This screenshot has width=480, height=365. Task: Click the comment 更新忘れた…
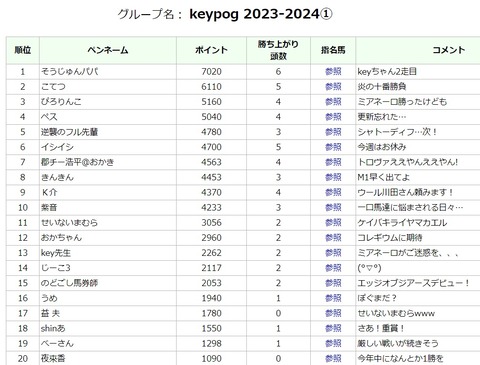(x=382, y=117)
